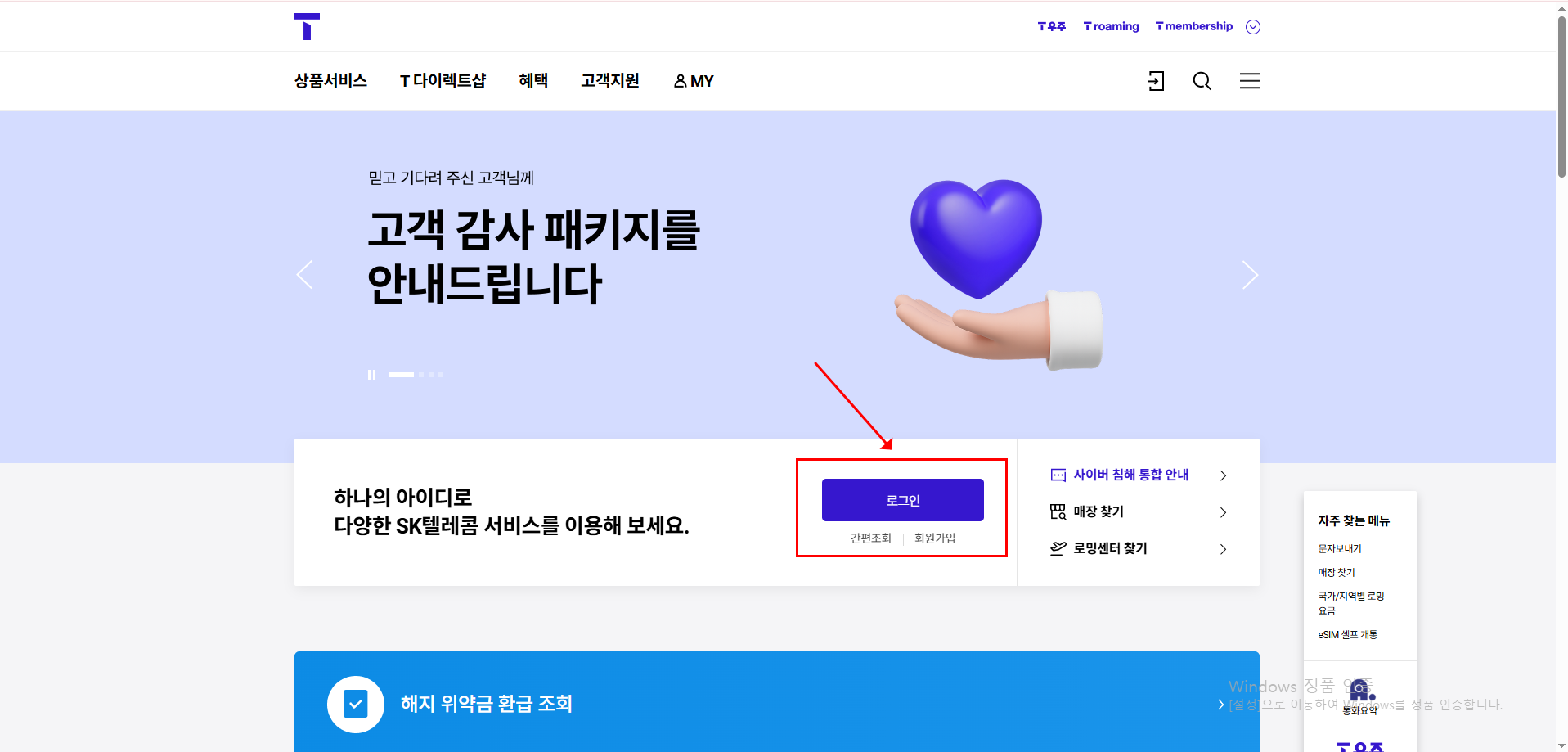
Task: Open the 사이버 침해 통합 안내 chevron
Action: point(1223,475)
